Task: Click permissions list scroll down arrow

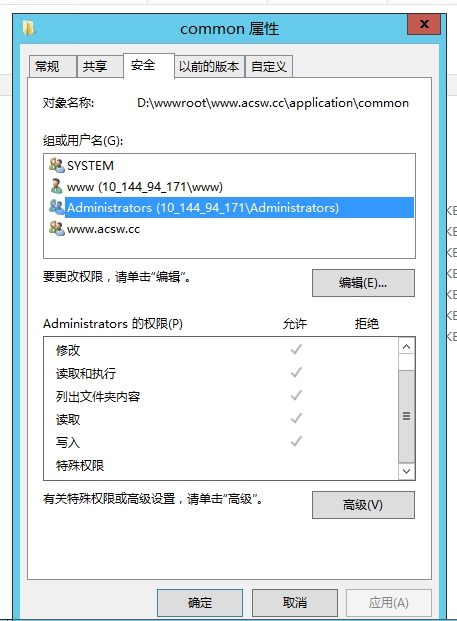Action: [406, 471]
